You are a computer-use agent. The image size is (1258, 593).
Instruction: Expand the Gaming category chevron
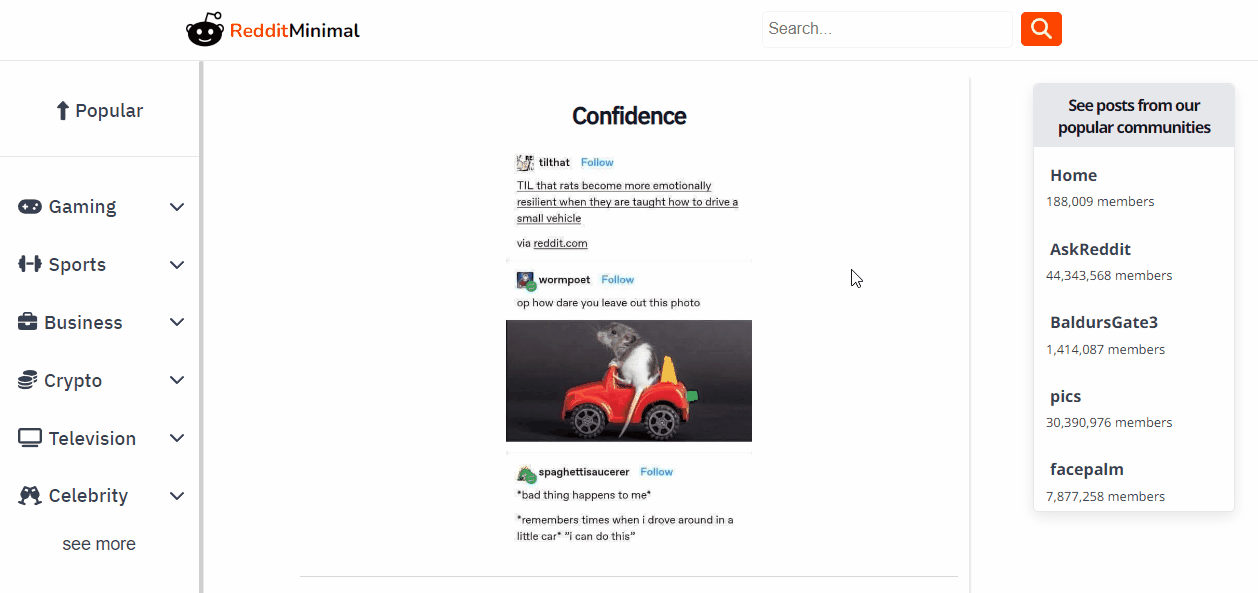tap(177, 207)
